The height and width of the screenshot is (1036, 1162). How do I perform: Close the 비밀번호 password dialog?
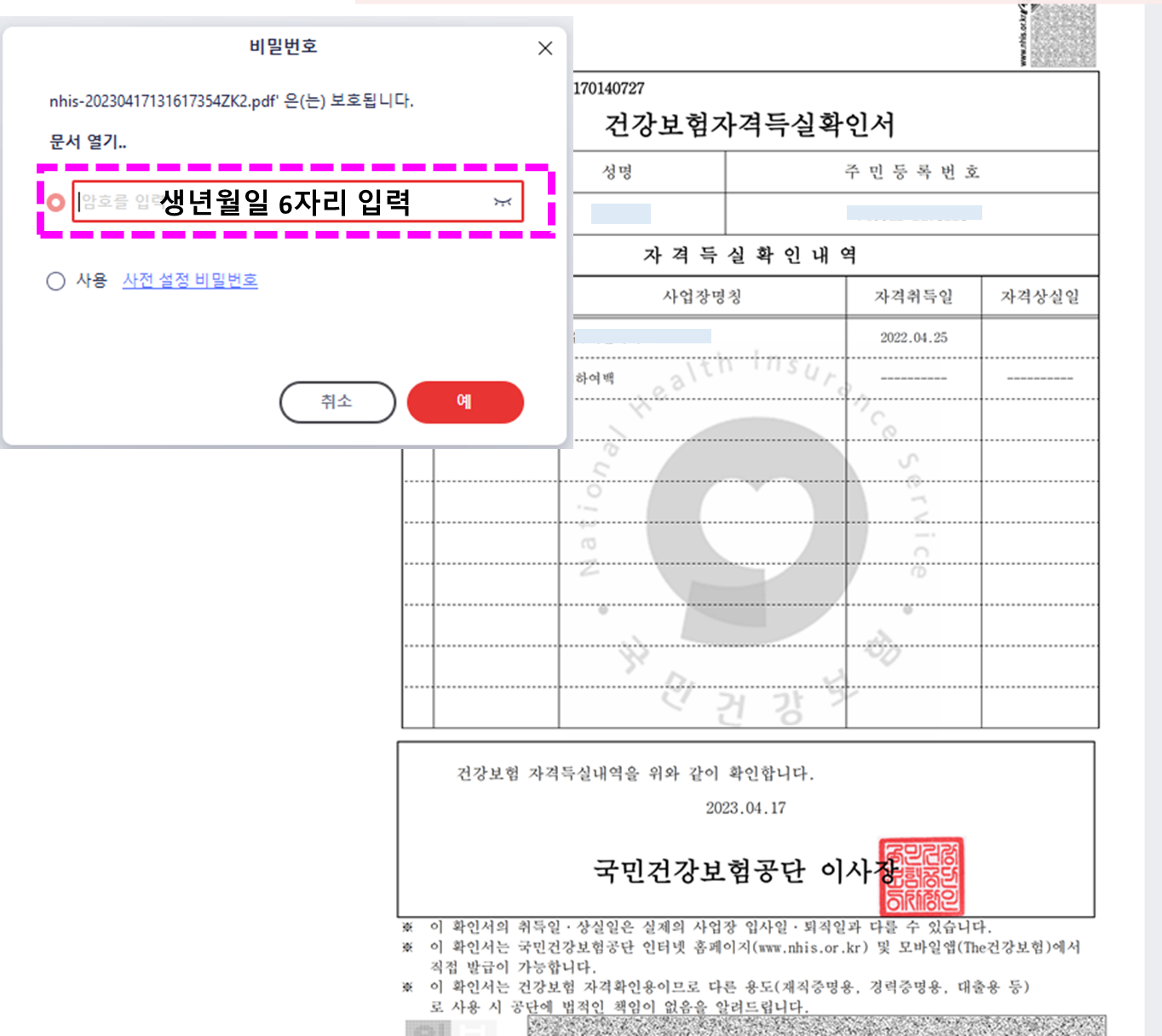tap(544, 48)
